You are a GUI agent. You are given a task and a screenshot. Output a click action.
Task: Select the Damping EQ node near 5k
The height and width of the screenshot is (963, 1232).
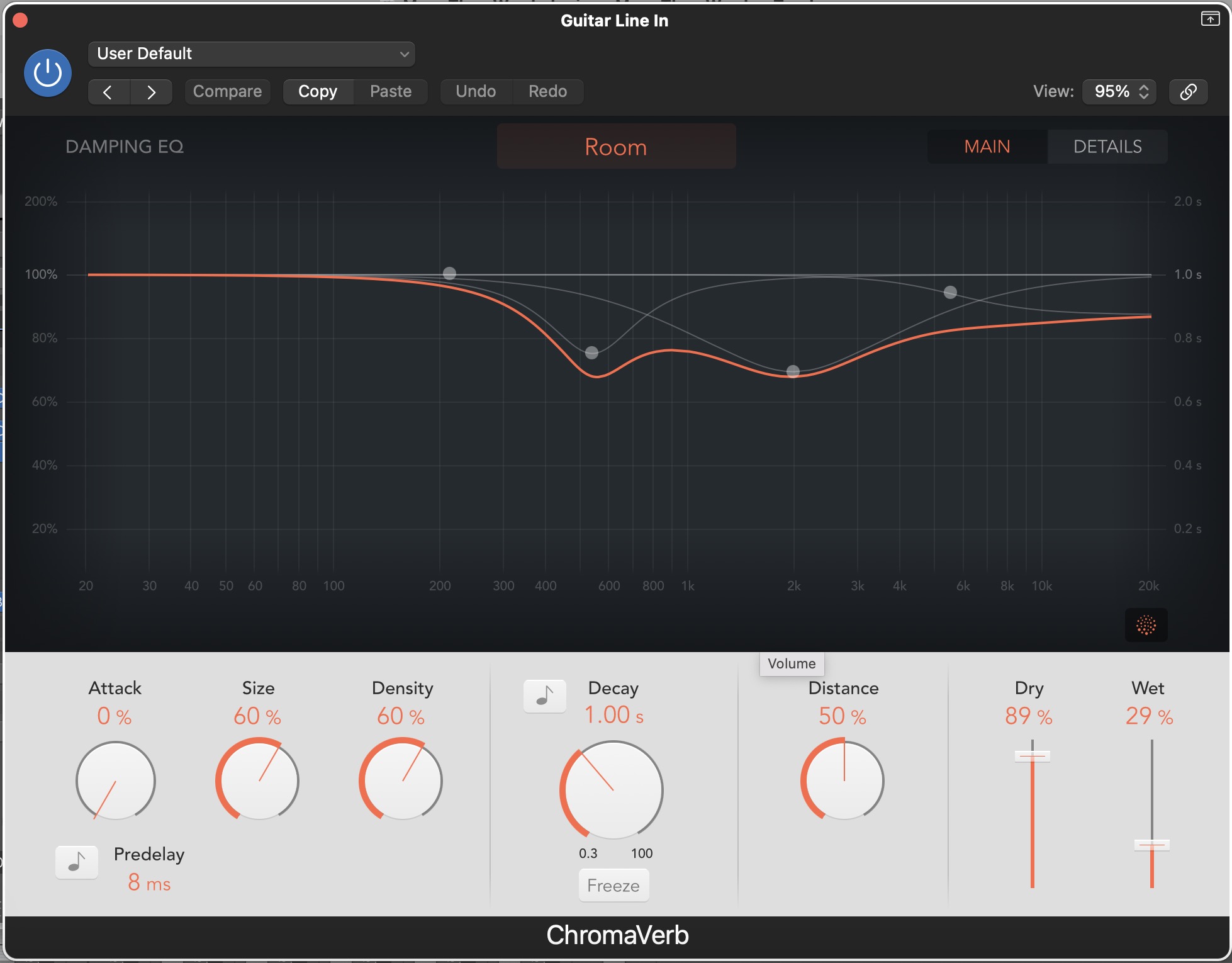[950, 292]
